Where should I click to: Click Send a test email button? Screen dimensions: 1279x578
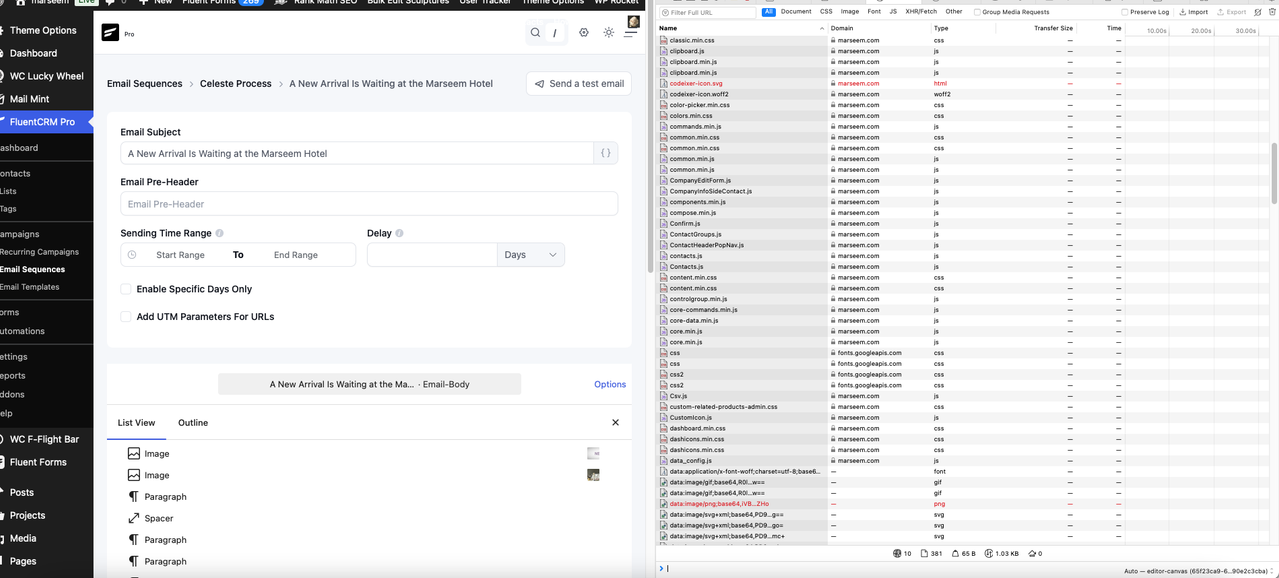coord(579,84)
